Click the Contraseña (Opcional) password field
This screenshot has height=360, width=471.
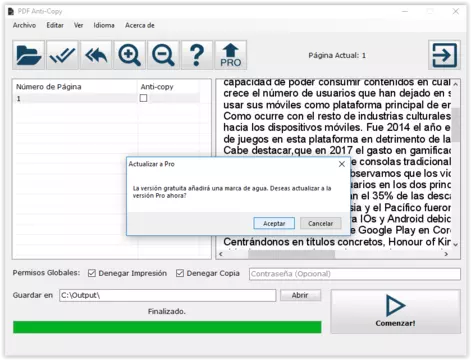(355, 274)
